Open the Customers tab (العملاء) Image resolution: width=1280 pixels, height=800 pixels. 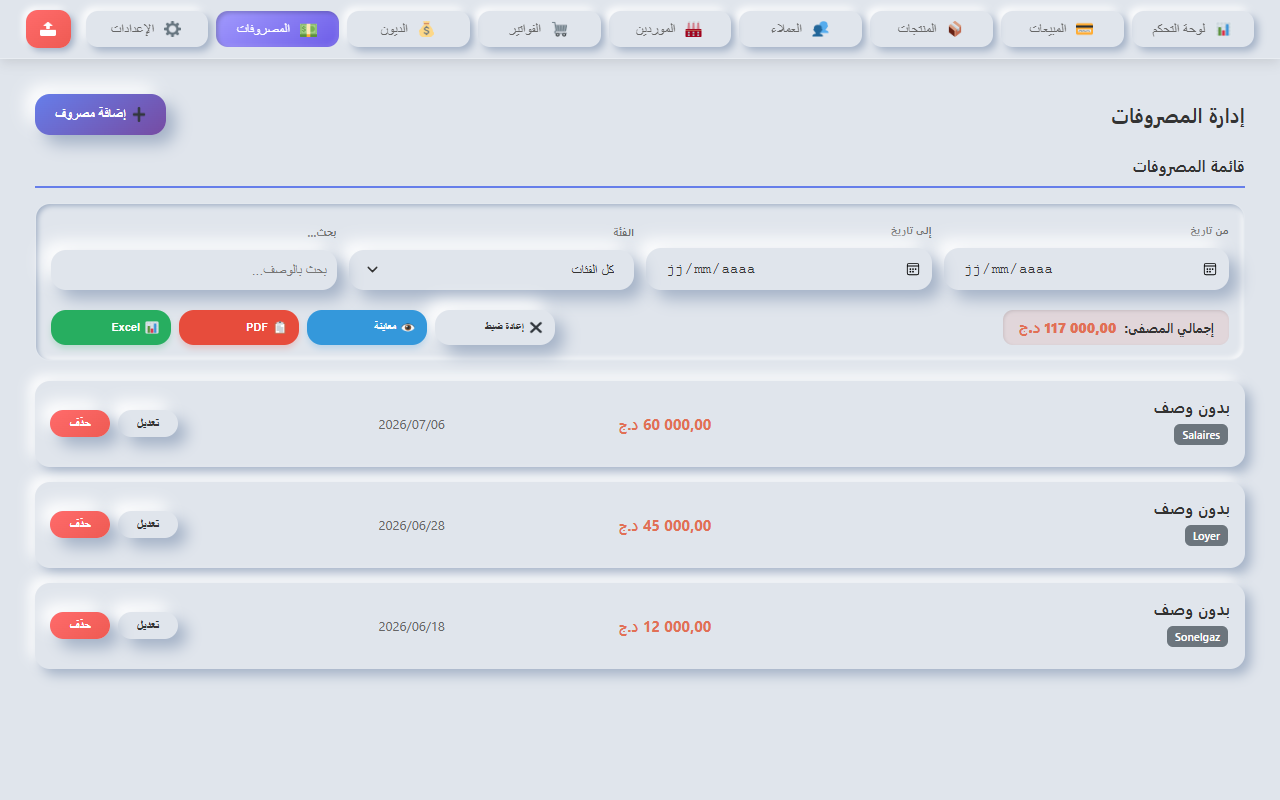coord(801,29)
